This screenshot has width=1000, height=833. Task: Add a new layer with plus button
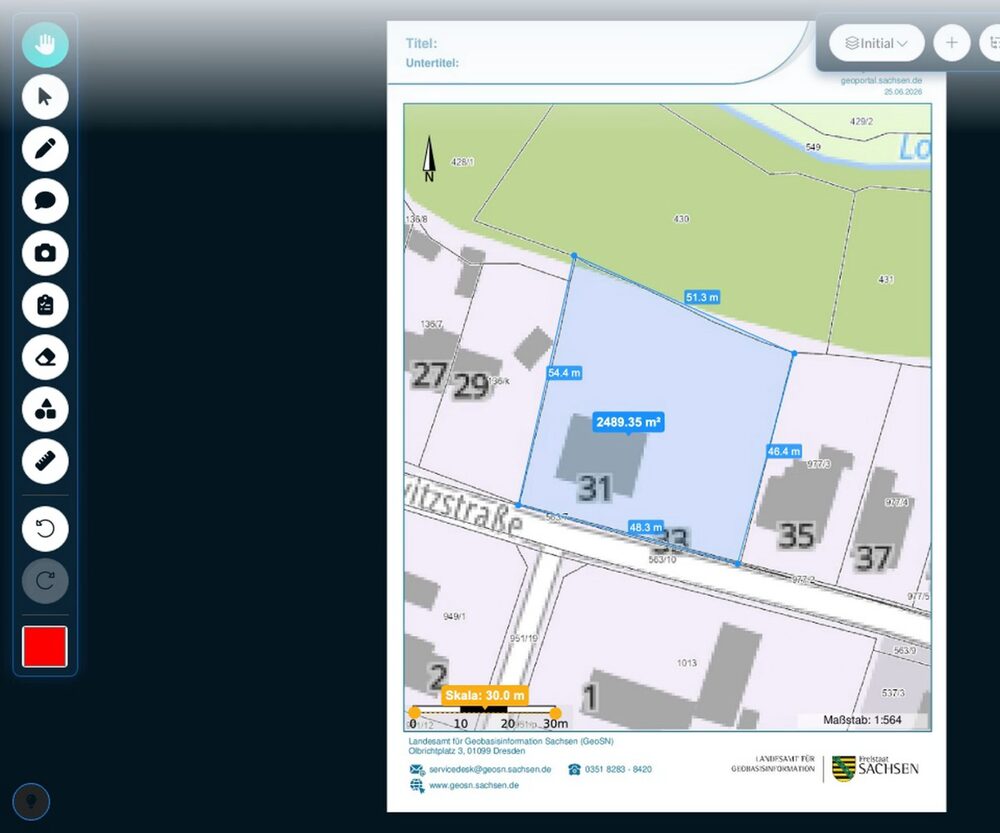[x=952, y=43]
